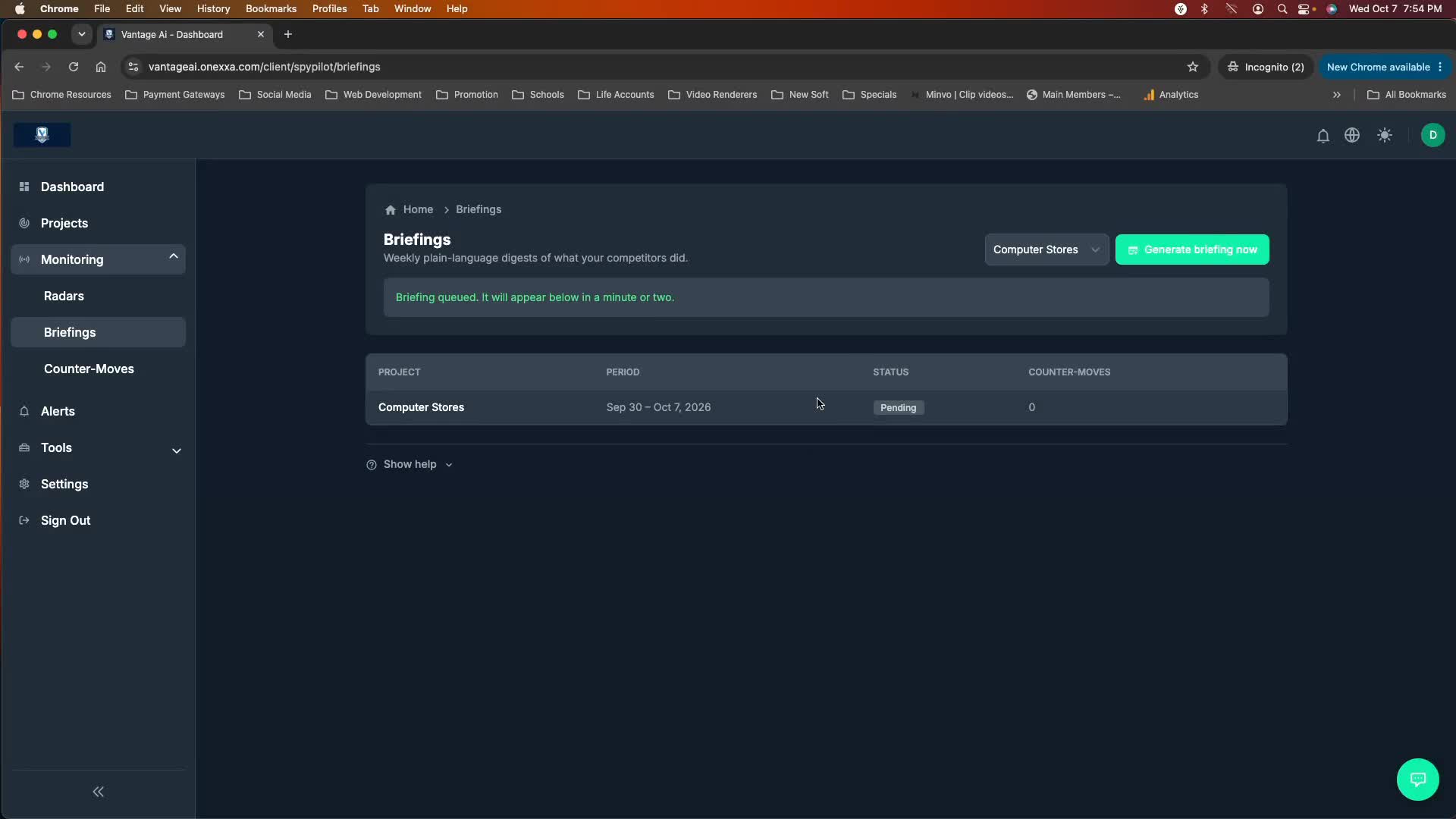Open a new browser tab
This screenshot has width=1456, height=819.
coord(288,34)
